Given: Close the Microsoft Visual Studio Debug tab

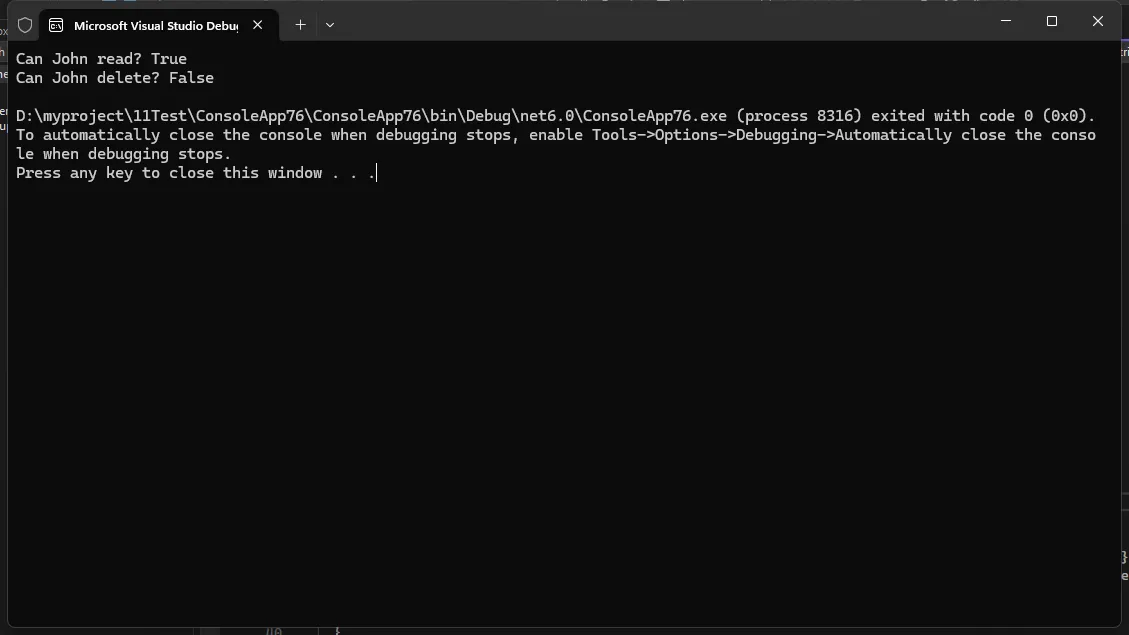Looking at the screenshot, I should click(257, 25).
